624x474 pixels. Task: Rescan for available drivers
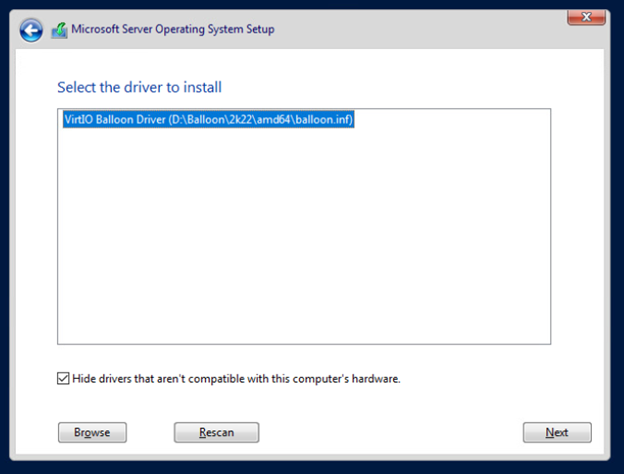(x=216, y=432)
